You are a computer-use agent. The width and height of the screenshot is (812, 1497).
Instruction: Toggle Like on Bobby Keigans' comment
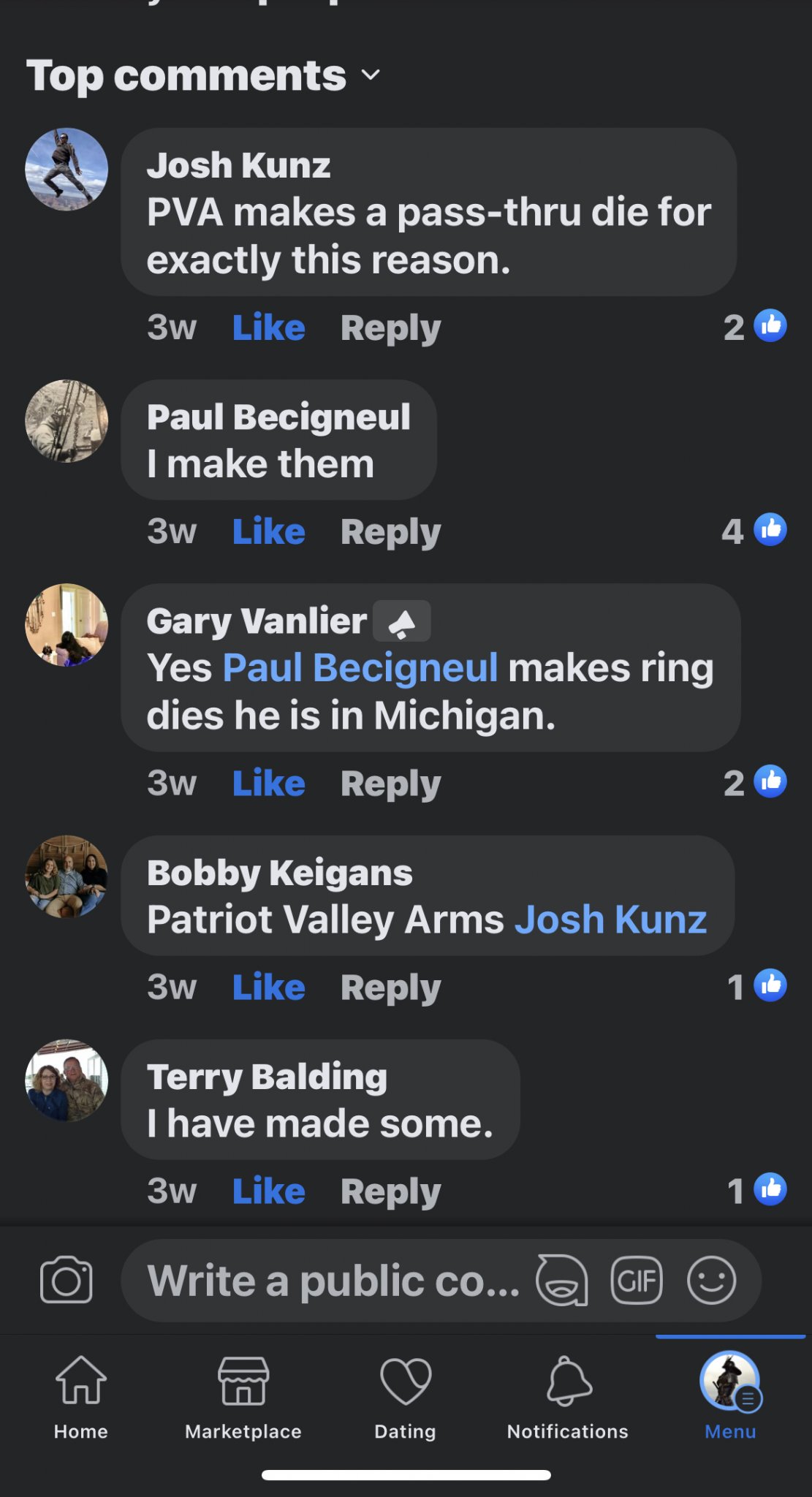pyautogui.click(x=268, y=988)
